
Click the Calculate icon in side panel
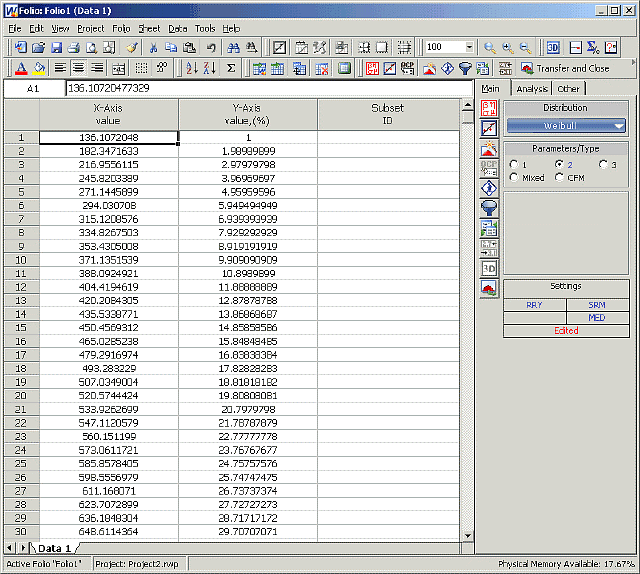pyautogui.click(x=489, y=108)
